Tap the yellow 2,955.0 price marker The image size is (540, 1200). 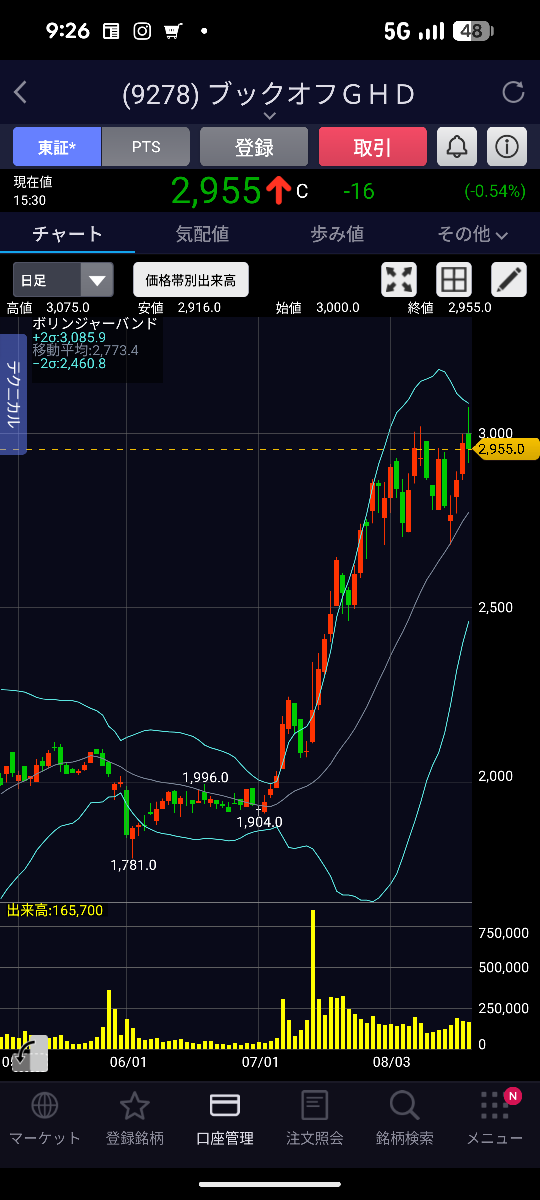click(x=508, y=449)
